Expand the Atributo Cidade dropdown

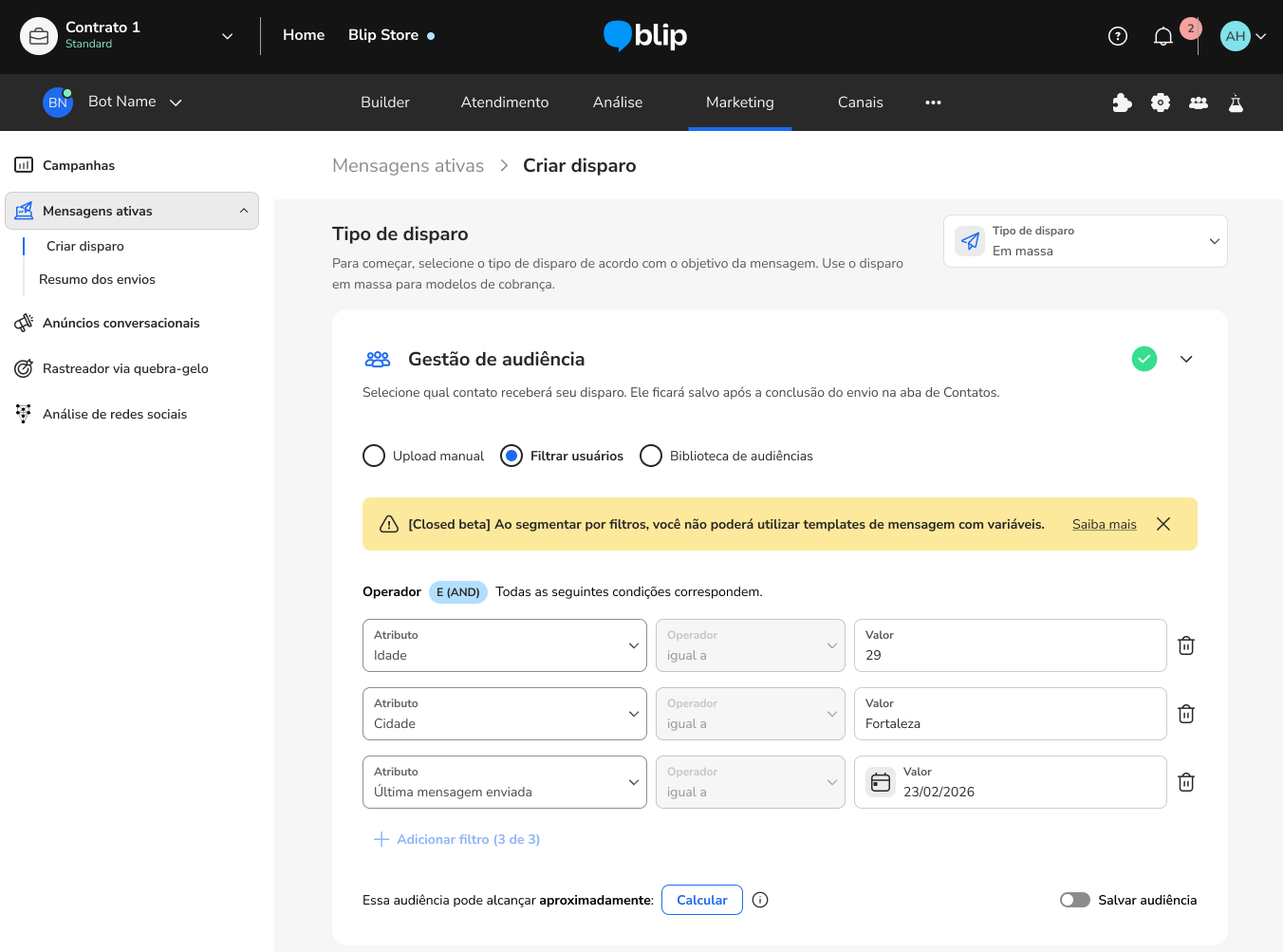(504, 714)
